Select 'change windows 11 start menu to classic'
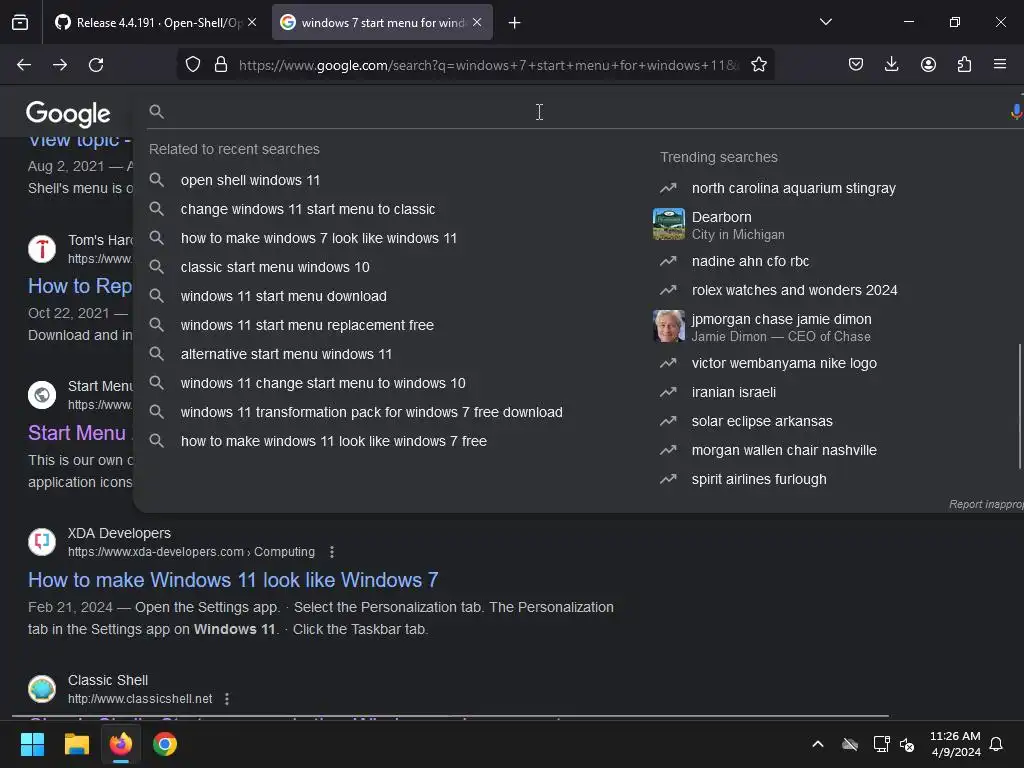Image resolution: width=1024 pixels, height=768 pixels. pyautogui.click(x=308, y=209)
